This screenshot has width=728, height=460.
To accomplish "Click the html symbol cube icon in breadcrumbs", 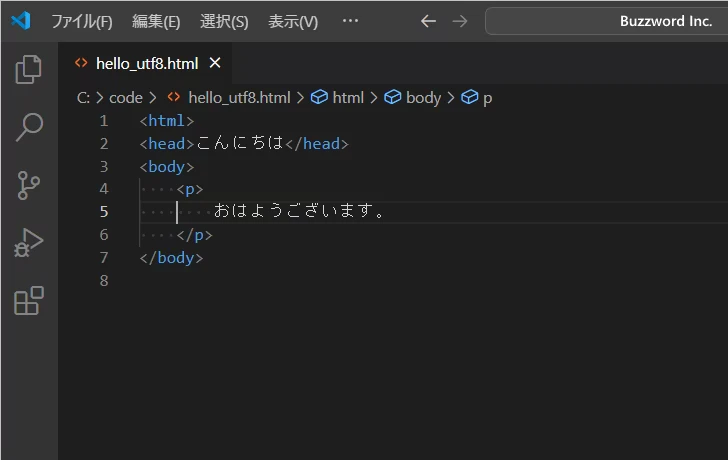I will click(x=319, y=97).
